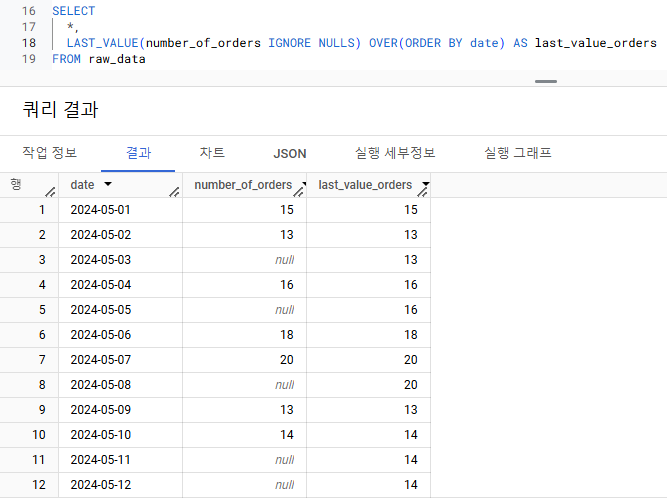Grab the date column resize handle
The height and width of the screenshot is (498, 667).
[174, 192]
